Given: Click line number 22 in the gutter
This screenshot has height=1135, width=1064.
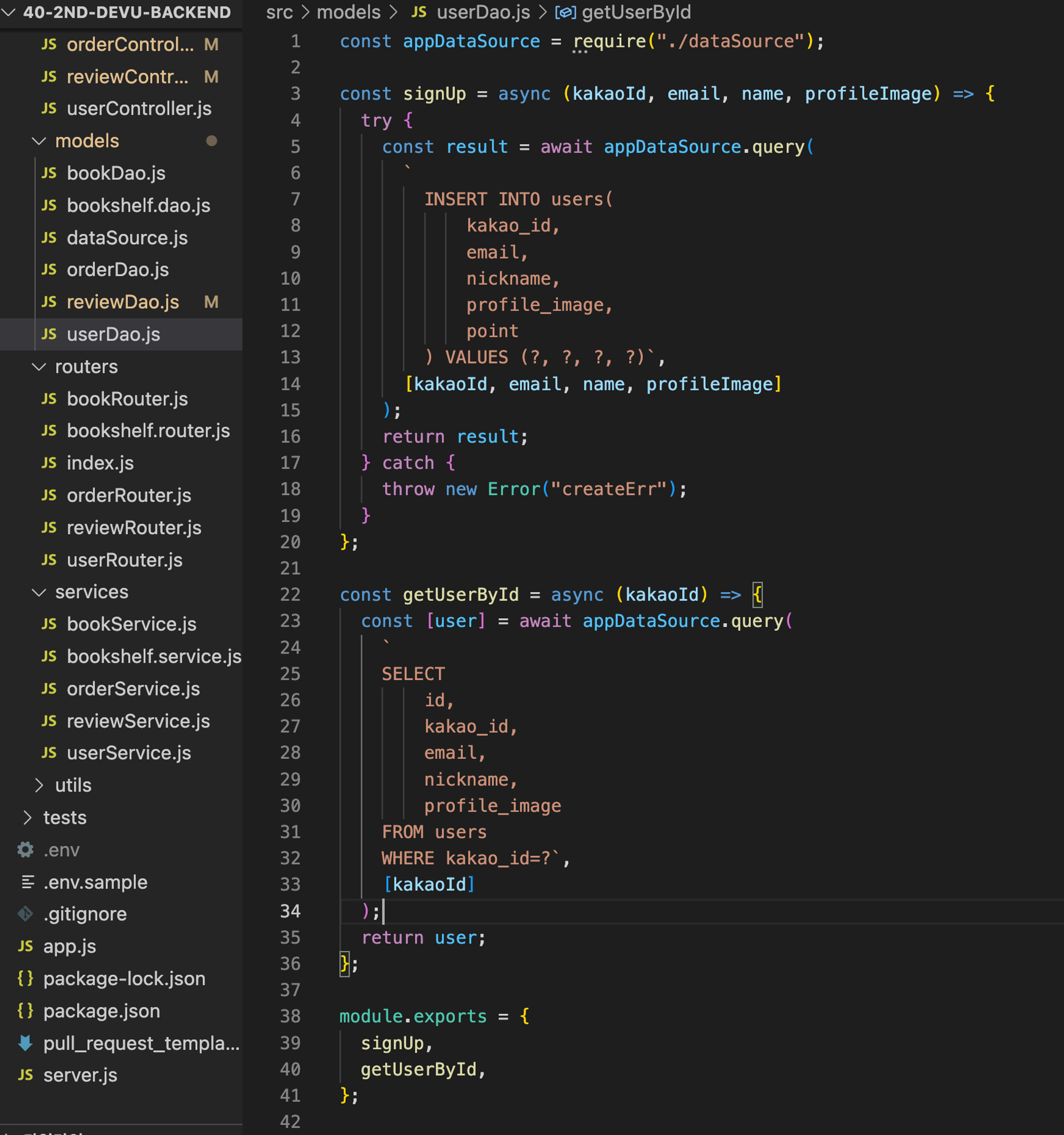Looking at the screenshot, I should (x=290, y=594).
